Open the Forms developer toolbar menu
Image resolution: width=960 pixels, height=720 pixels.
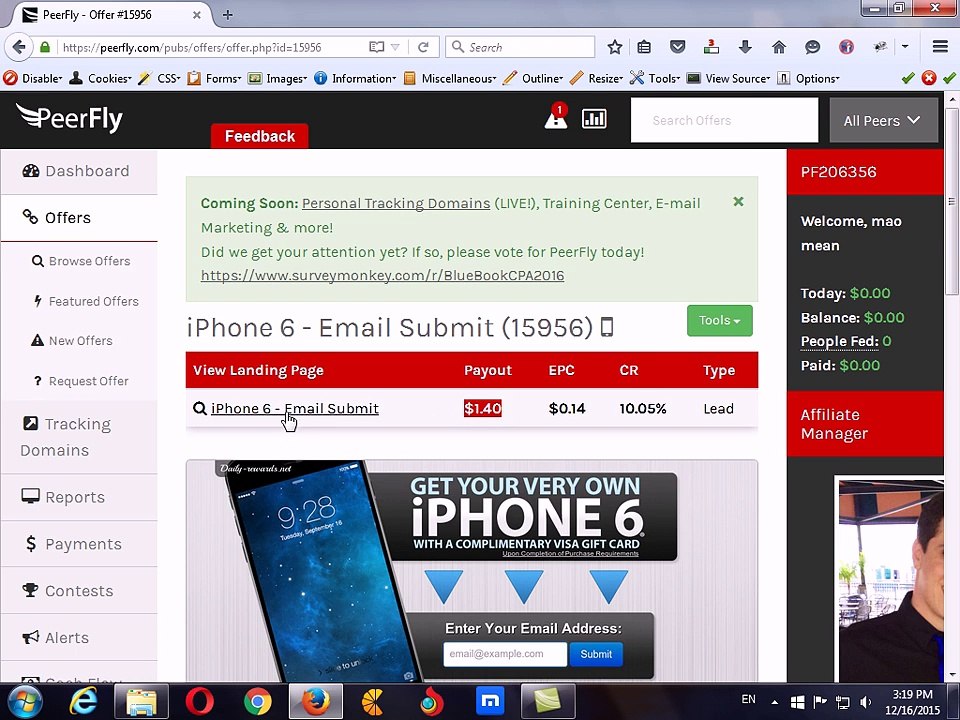(x=214, y=78)
